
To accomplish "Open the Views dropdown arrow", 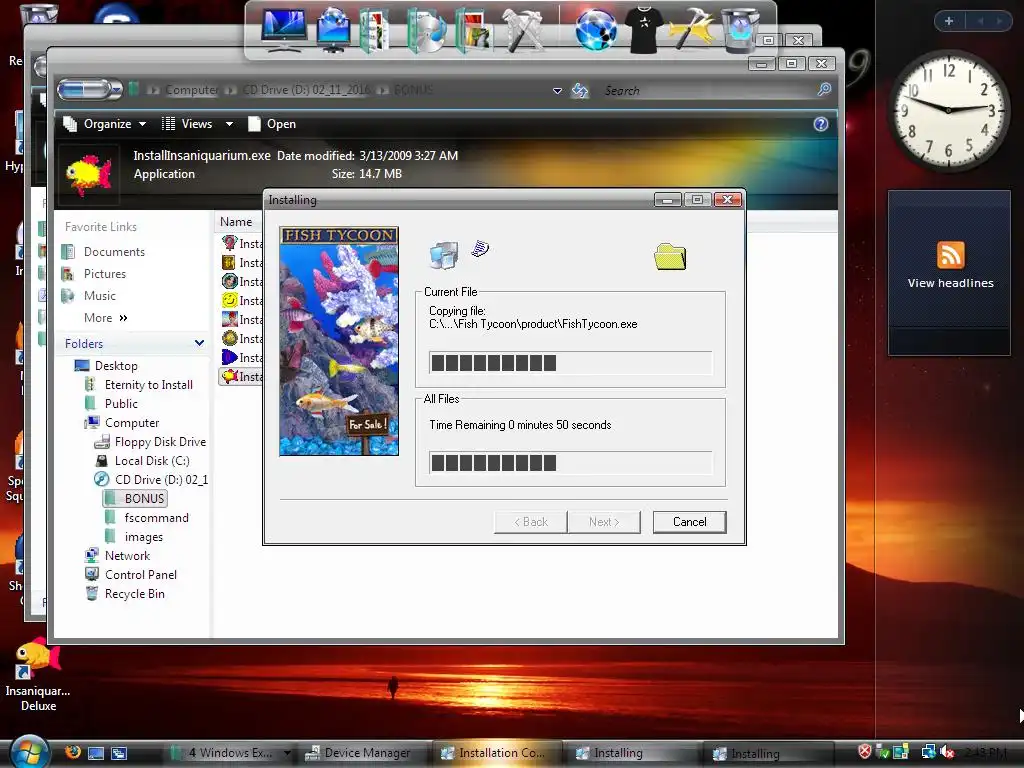I will tap(229, 124).
